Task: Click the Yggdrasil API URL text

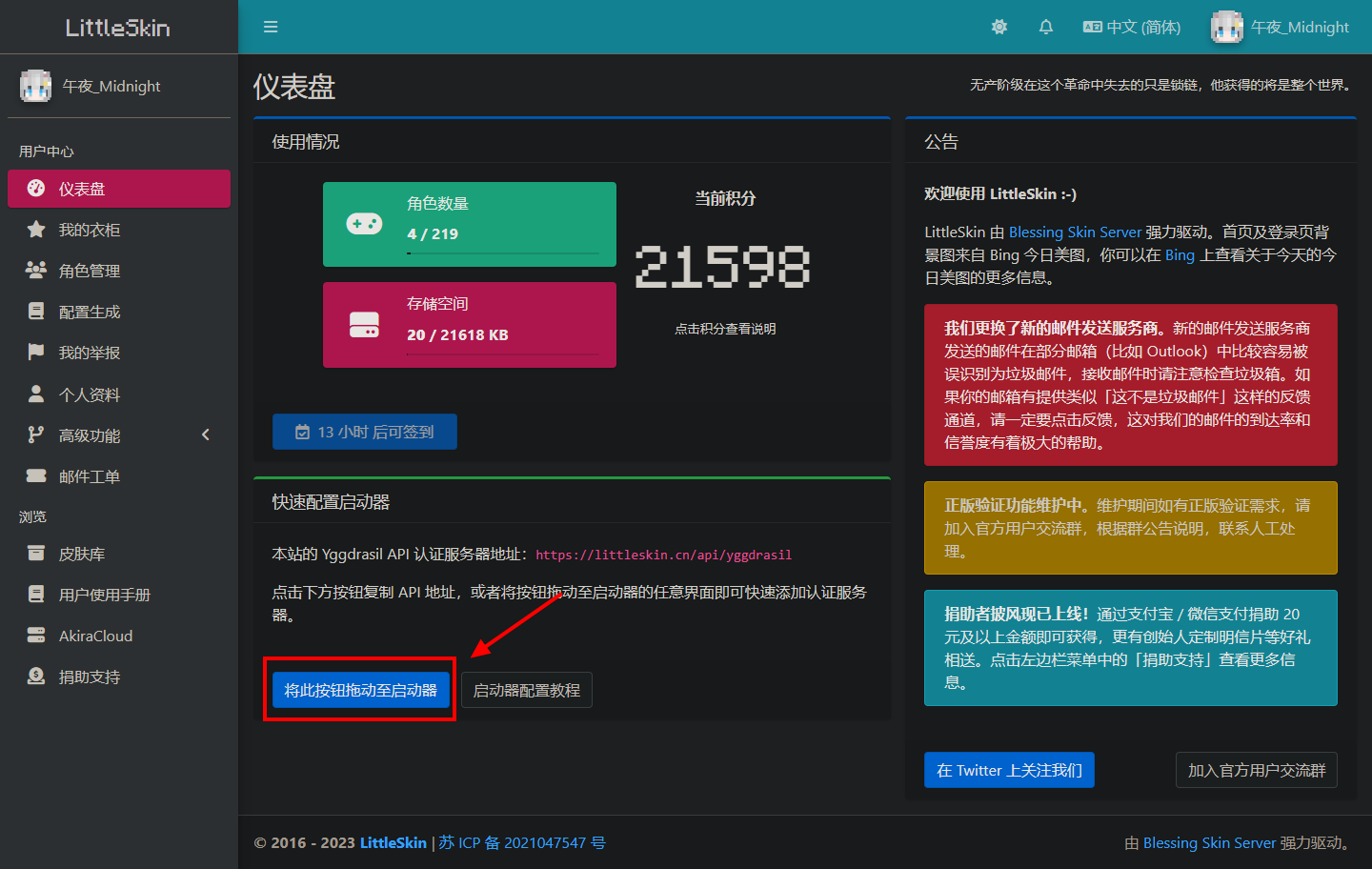Action: pyautogui.click(x=663, y=555)
